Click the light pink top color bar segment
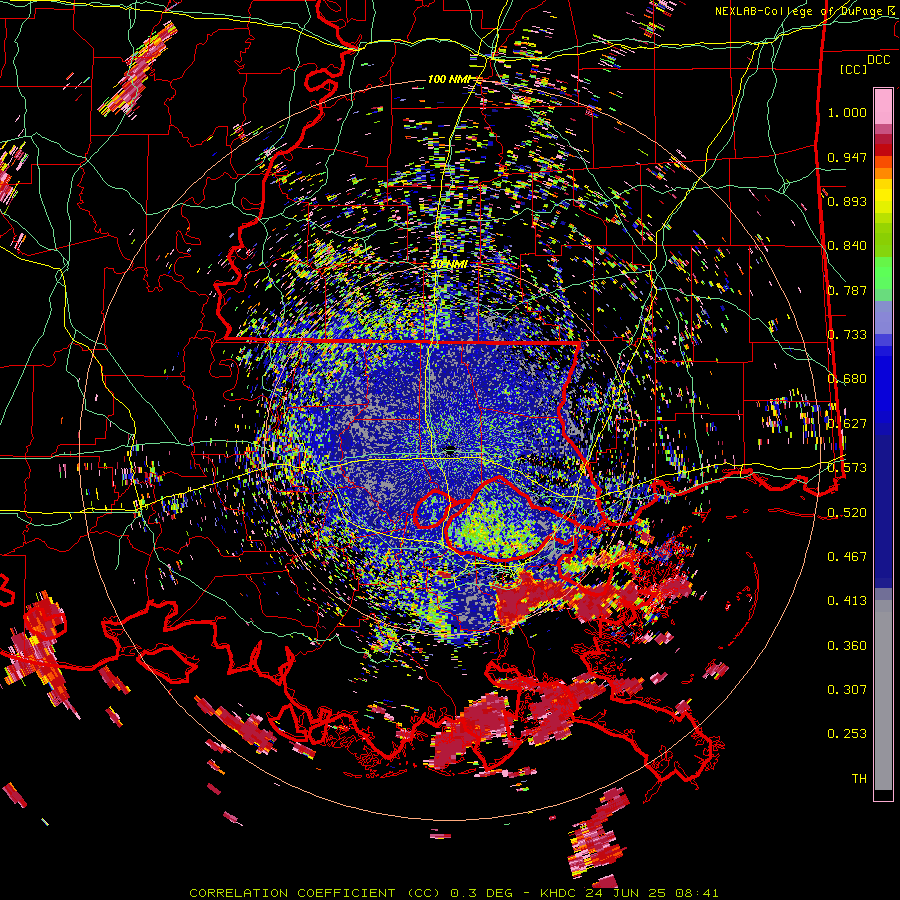The image size is (900, 900). tap(883, 106)
